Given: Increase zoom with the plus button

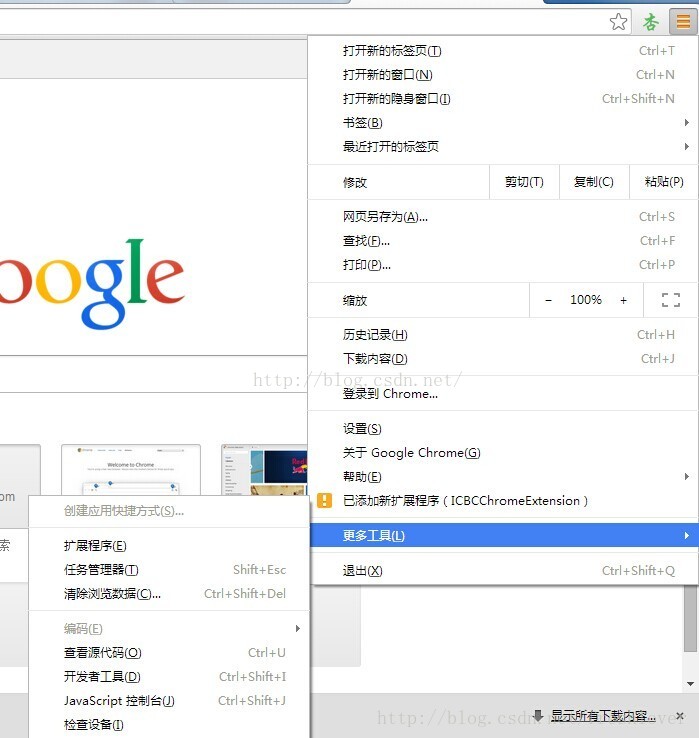Looking at the screenshot, I should click(x=623, y=300).
